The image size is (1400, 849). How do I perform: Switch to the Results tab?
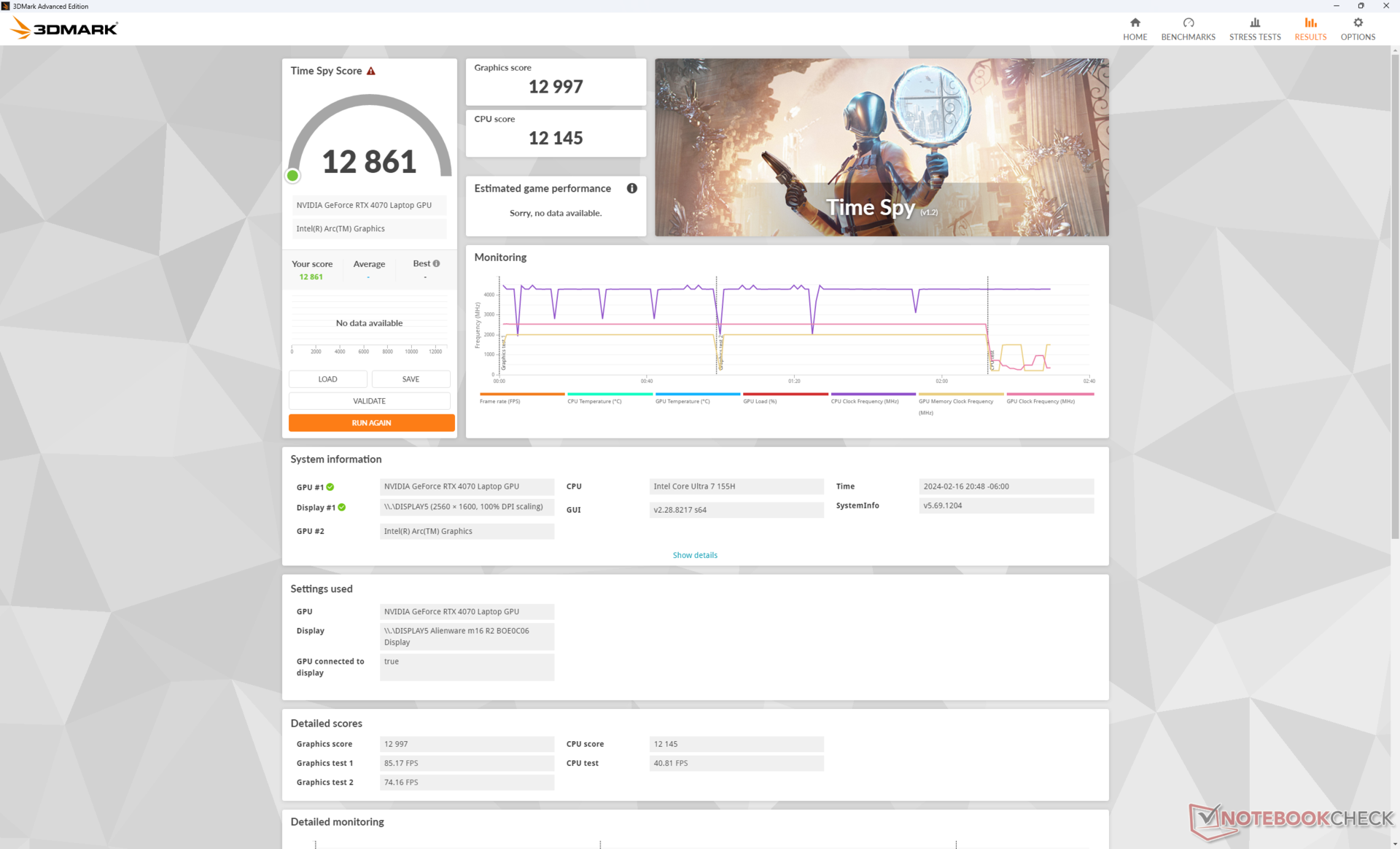(x=1310, y=28)
